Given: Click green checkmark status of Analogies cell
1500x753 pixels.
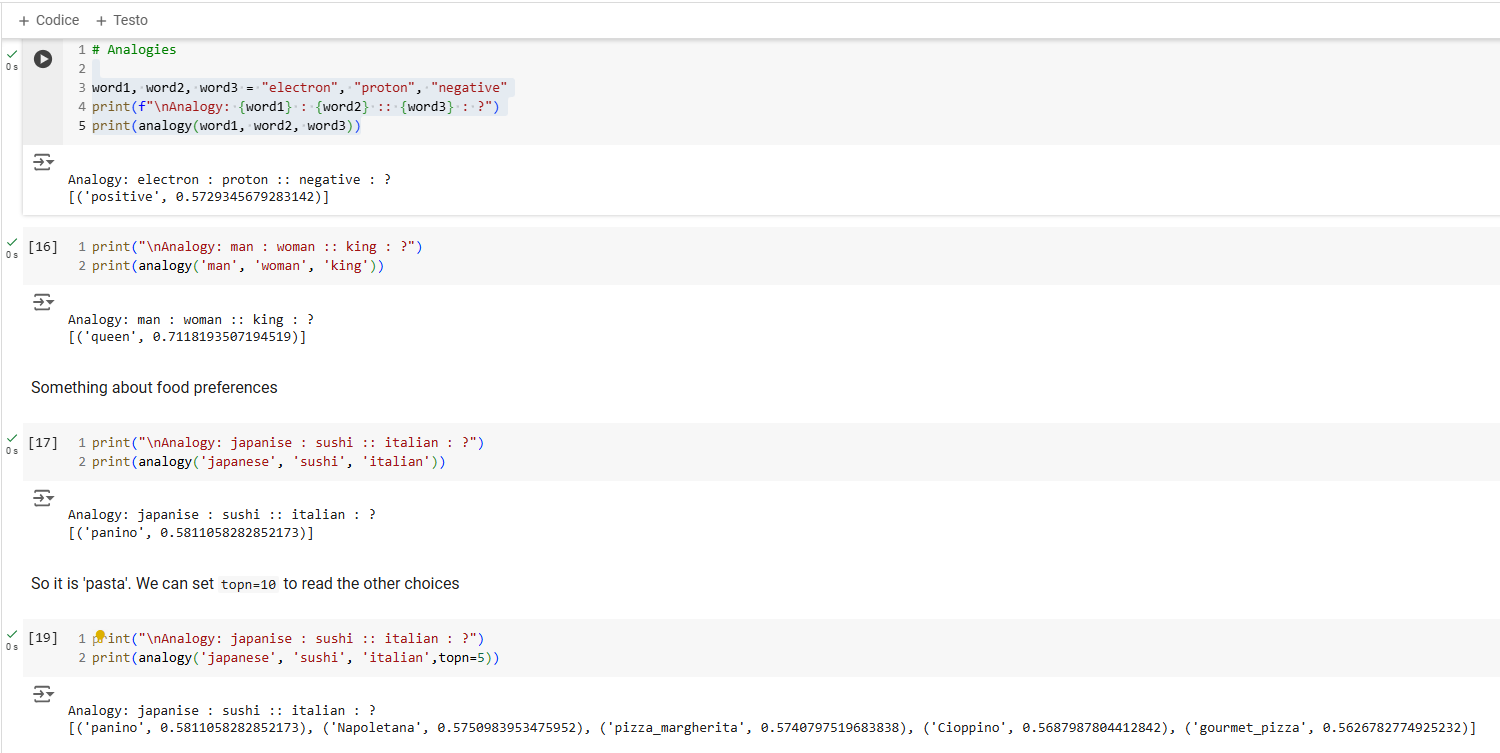Looking at the screenshot, I should (12, 52).
